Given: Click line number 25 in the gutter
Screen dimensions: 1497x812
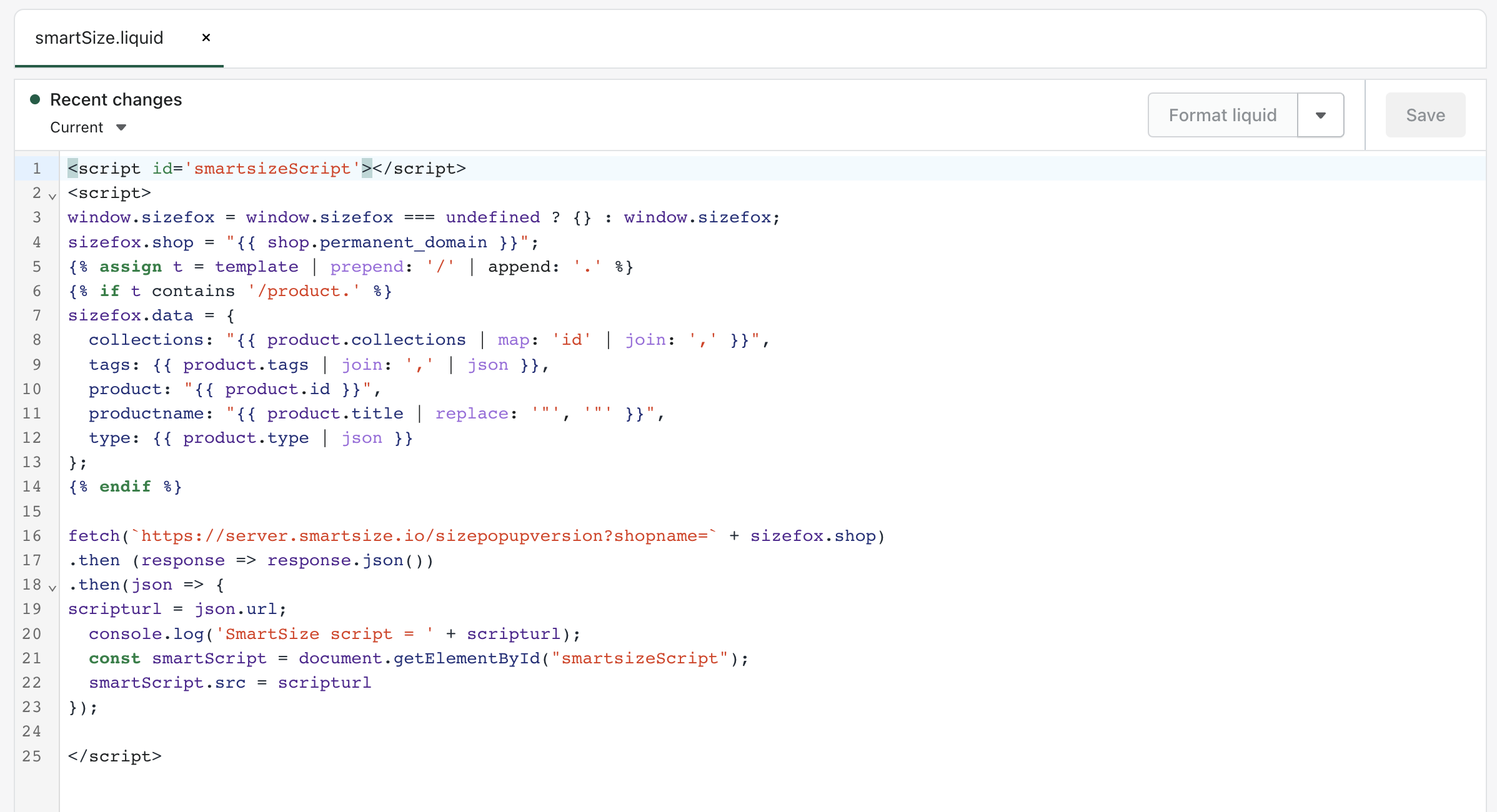Looking at the screenshot, I should coord(32,756).
